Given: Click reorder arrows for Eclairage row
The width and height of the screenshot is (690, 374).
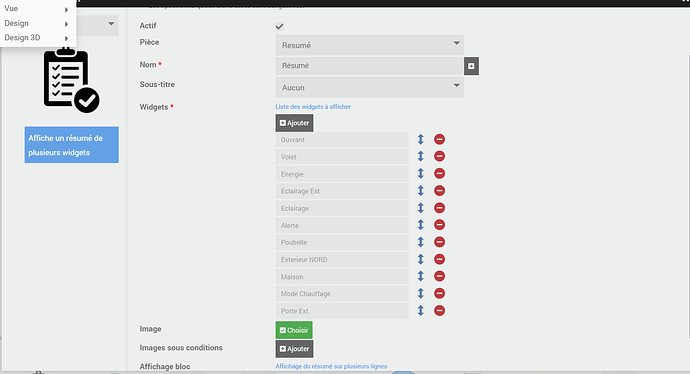Looking at the screenshot, I should tap(421, 208).
